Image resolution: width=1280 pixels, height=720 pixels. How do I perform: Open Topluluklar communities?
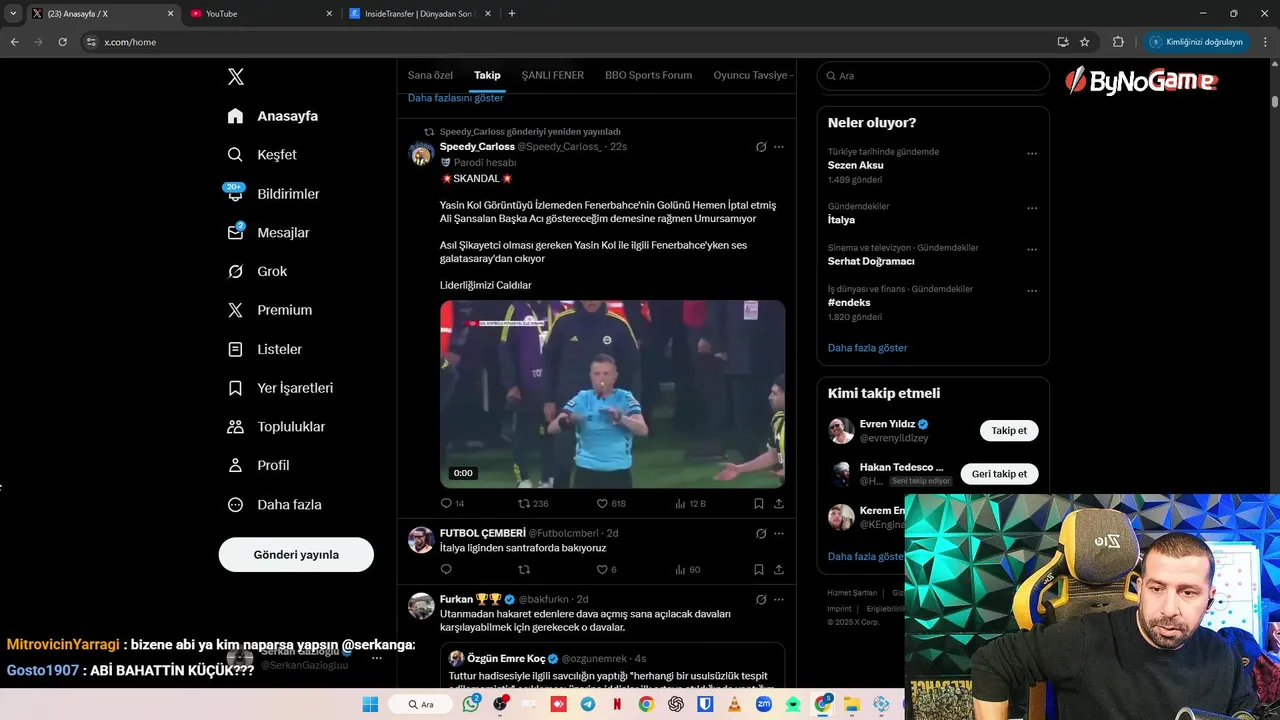tap(276, 427)
